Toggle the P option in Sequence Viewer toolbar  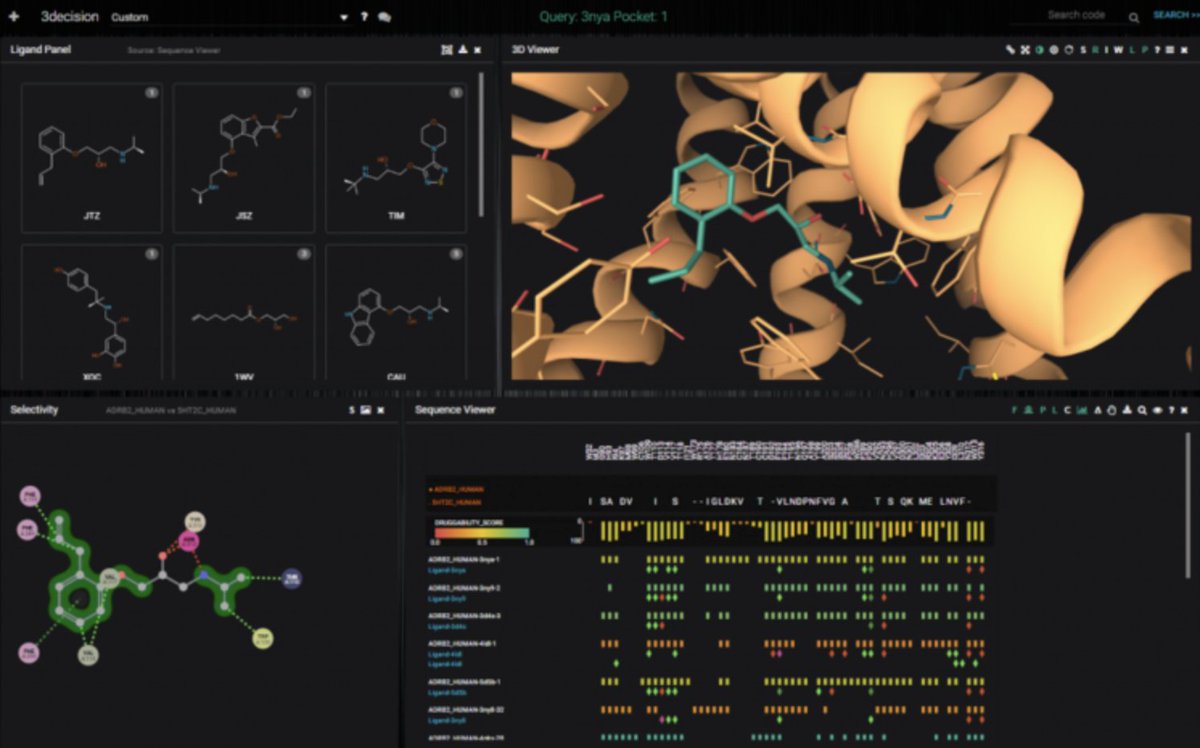tap(1042, 410)
